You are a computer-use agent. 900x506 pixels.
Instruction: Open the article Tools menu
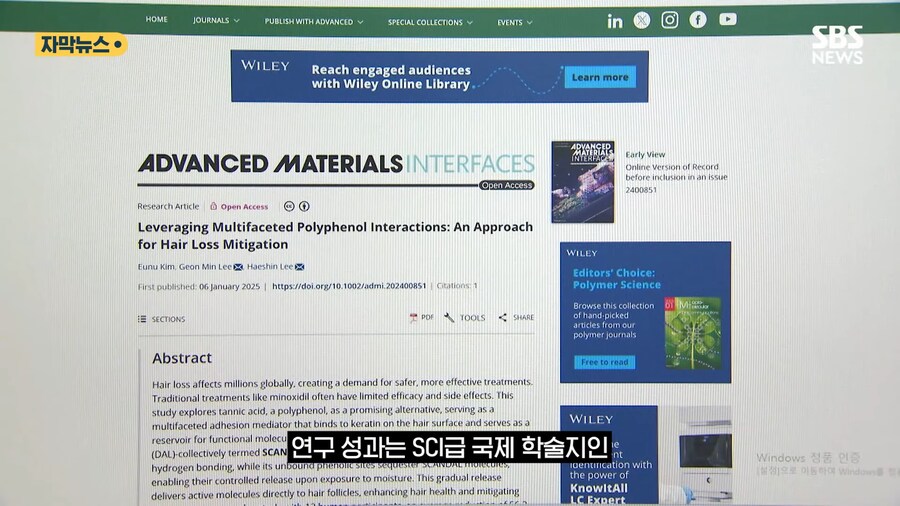click(465, 318)
